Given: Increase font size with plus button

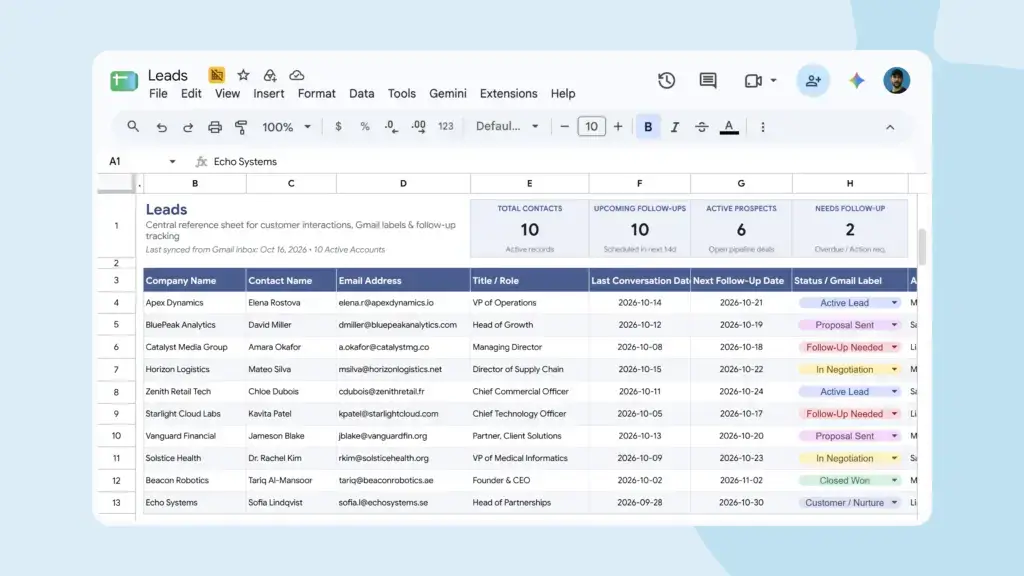Looking at the screenshot, I should [618, 127].
